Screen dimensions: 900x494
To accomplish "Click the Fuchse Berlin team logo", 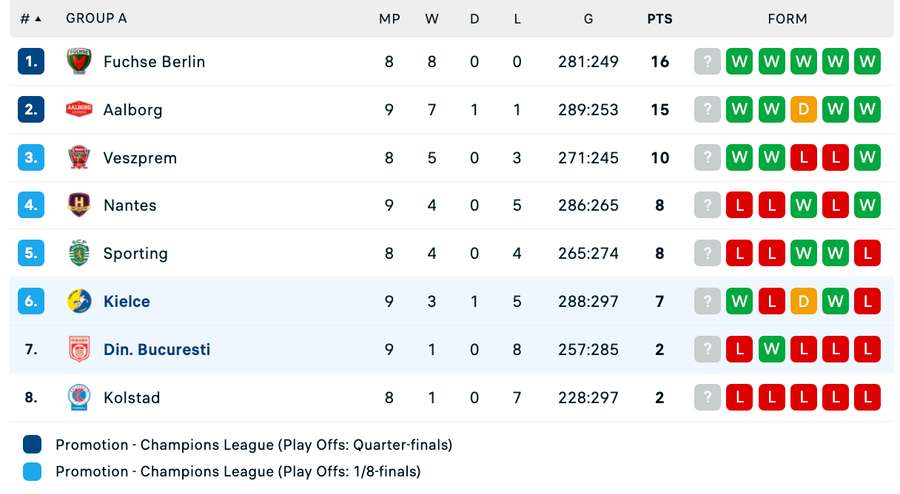I will (79, 61).
